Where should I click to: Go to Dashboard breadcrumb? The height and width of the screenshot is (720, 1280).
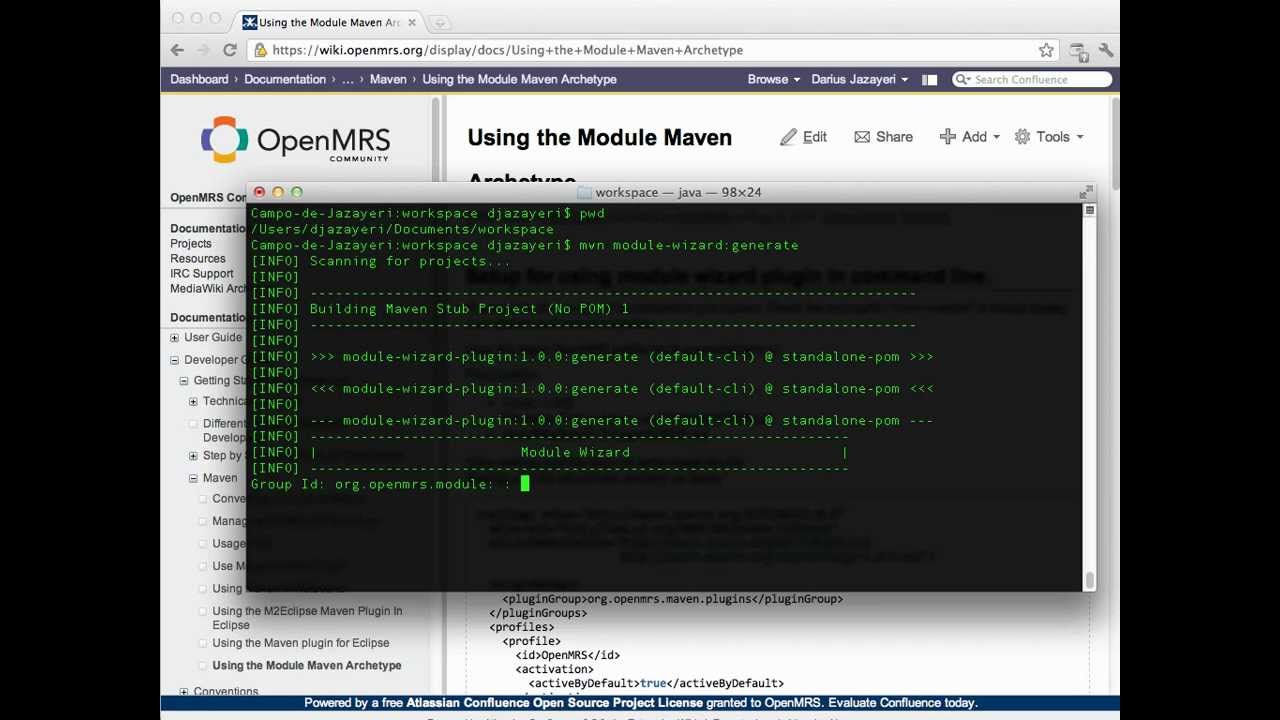[199, 79]
